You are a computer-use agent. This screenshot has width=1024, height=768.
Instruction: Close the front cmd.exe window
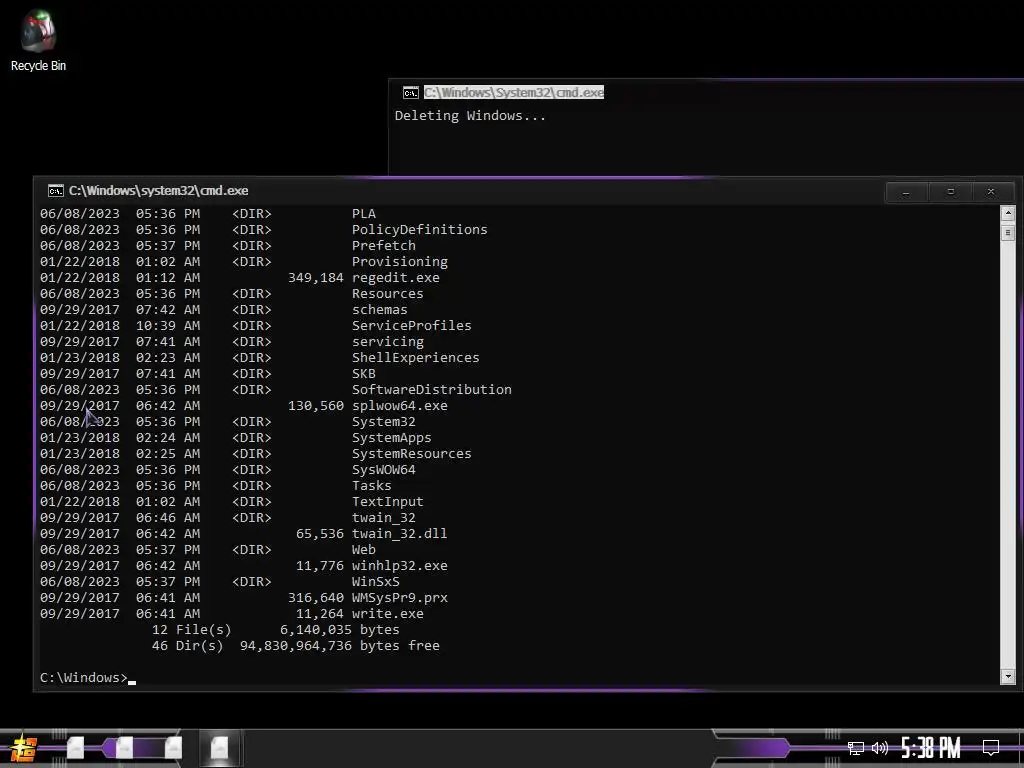click(991, 192)
